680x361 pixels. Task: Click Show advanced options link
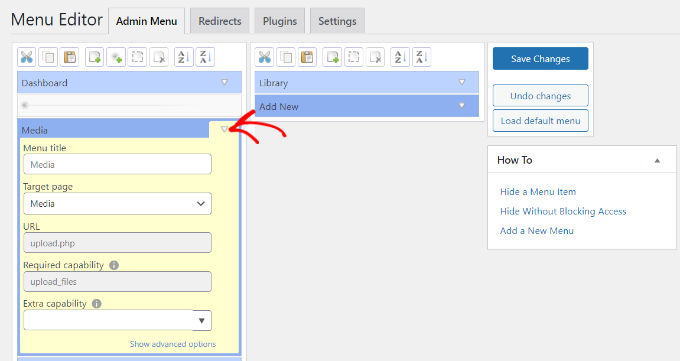click(173, 344)
